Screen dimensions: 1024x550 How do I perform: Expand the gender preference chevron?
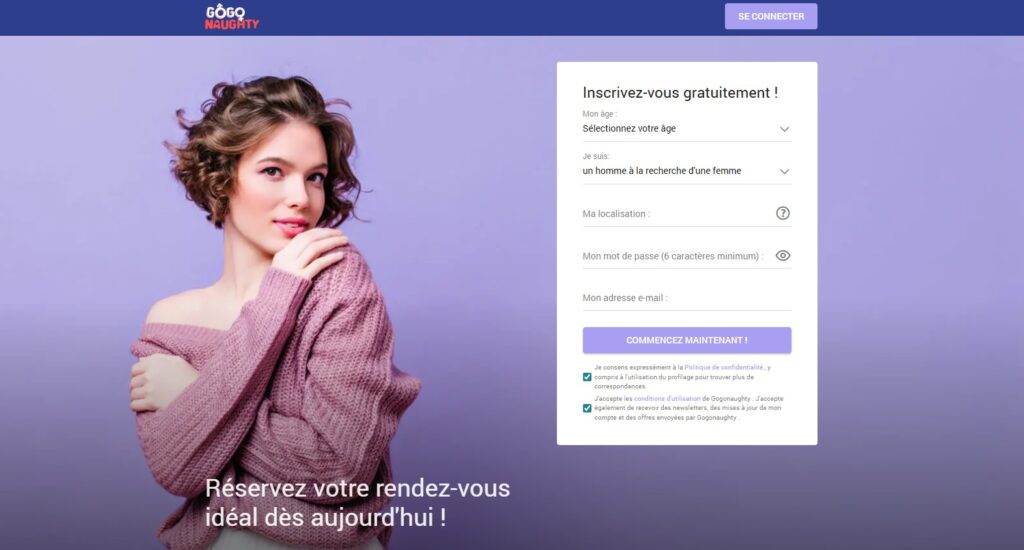[784, 172]
